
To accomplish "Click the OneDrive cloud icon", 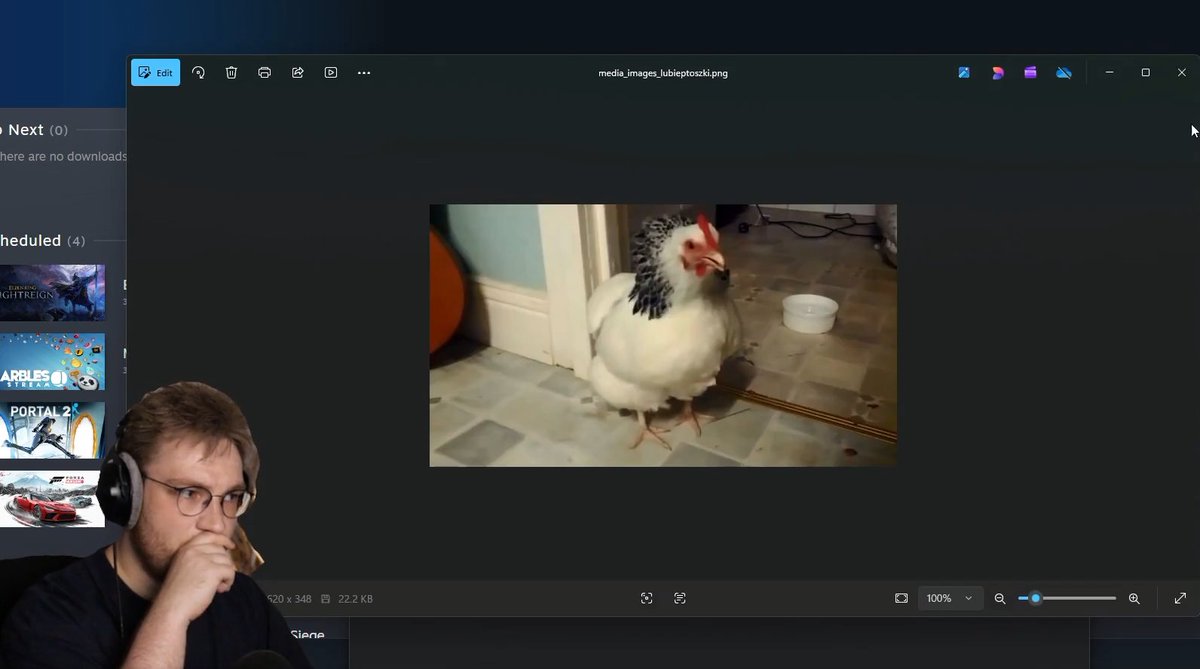I will (1064, 73).
